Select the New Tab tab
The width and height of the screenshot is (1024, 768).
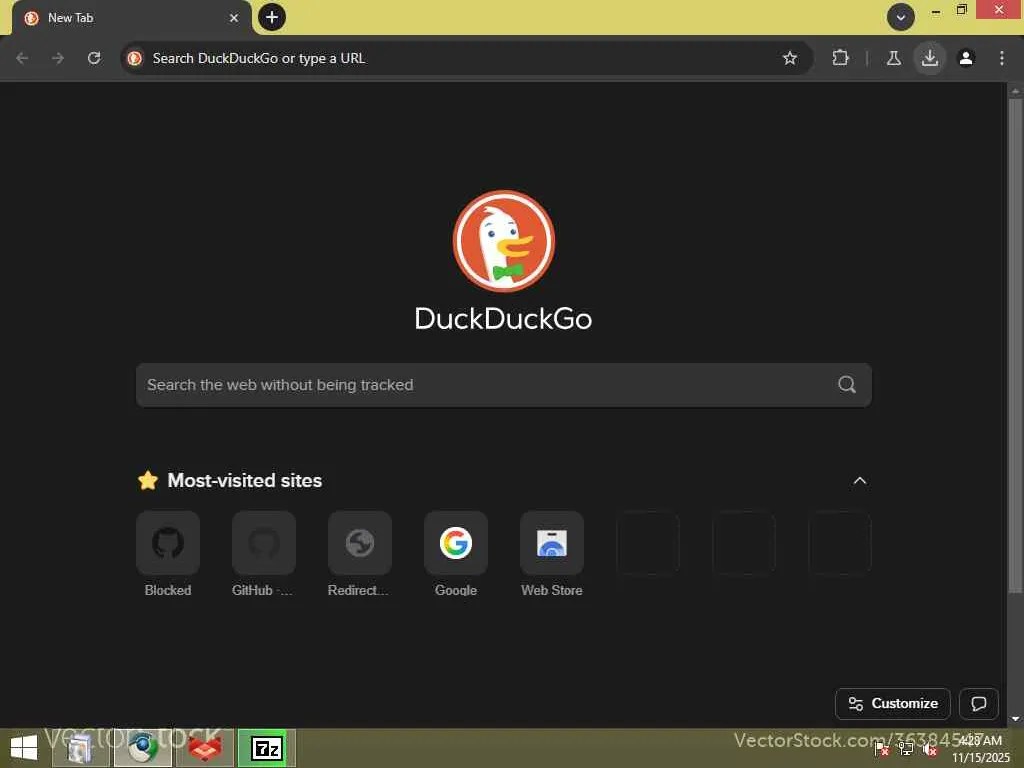[x=131, y=18]
